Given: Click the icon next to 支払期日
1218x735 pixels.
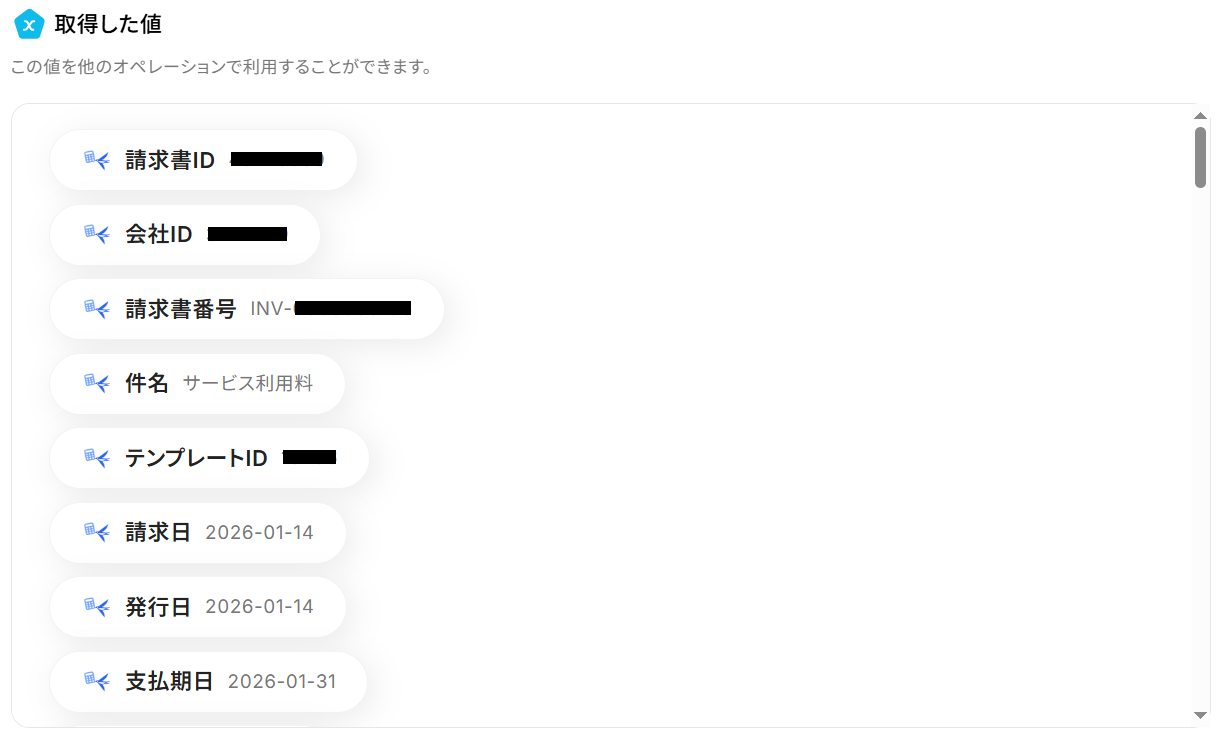Looking at the screenshot, I should [96, 681].
